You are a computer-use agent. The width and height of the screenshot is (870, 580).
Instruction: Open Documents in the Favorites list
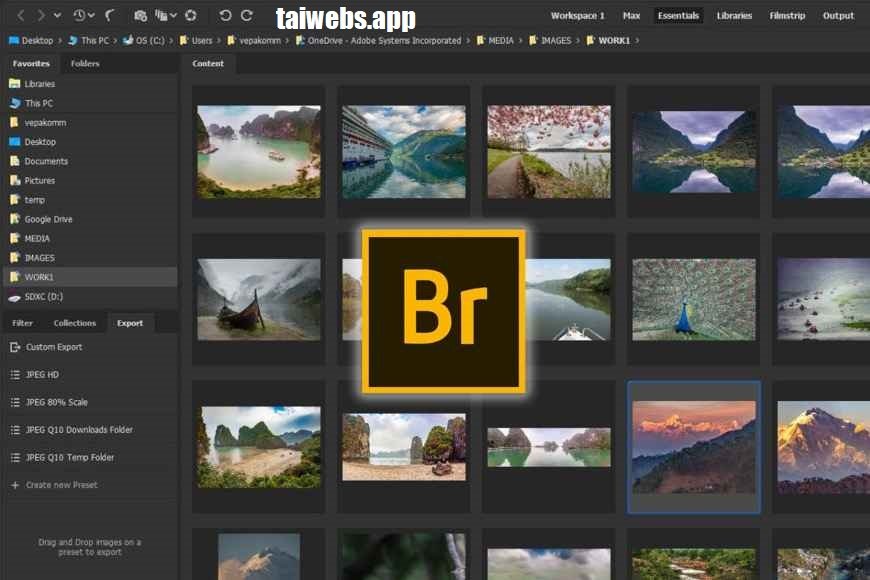(90, 162)
